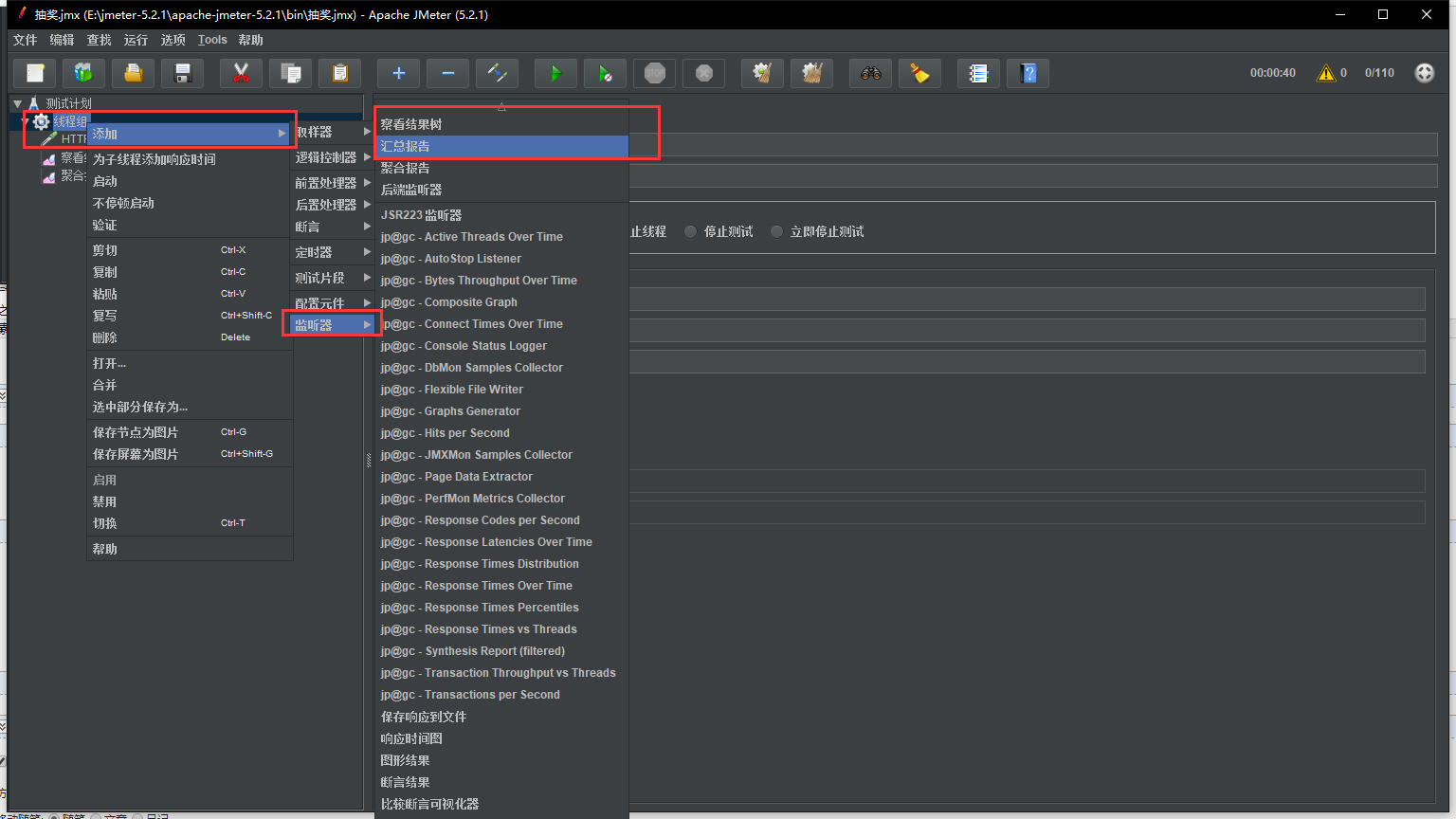Image resolution: width=1456 pixels, height=819 pixels.
Task: Open the 添加 submenu in context menu
Action: (190, 134)
